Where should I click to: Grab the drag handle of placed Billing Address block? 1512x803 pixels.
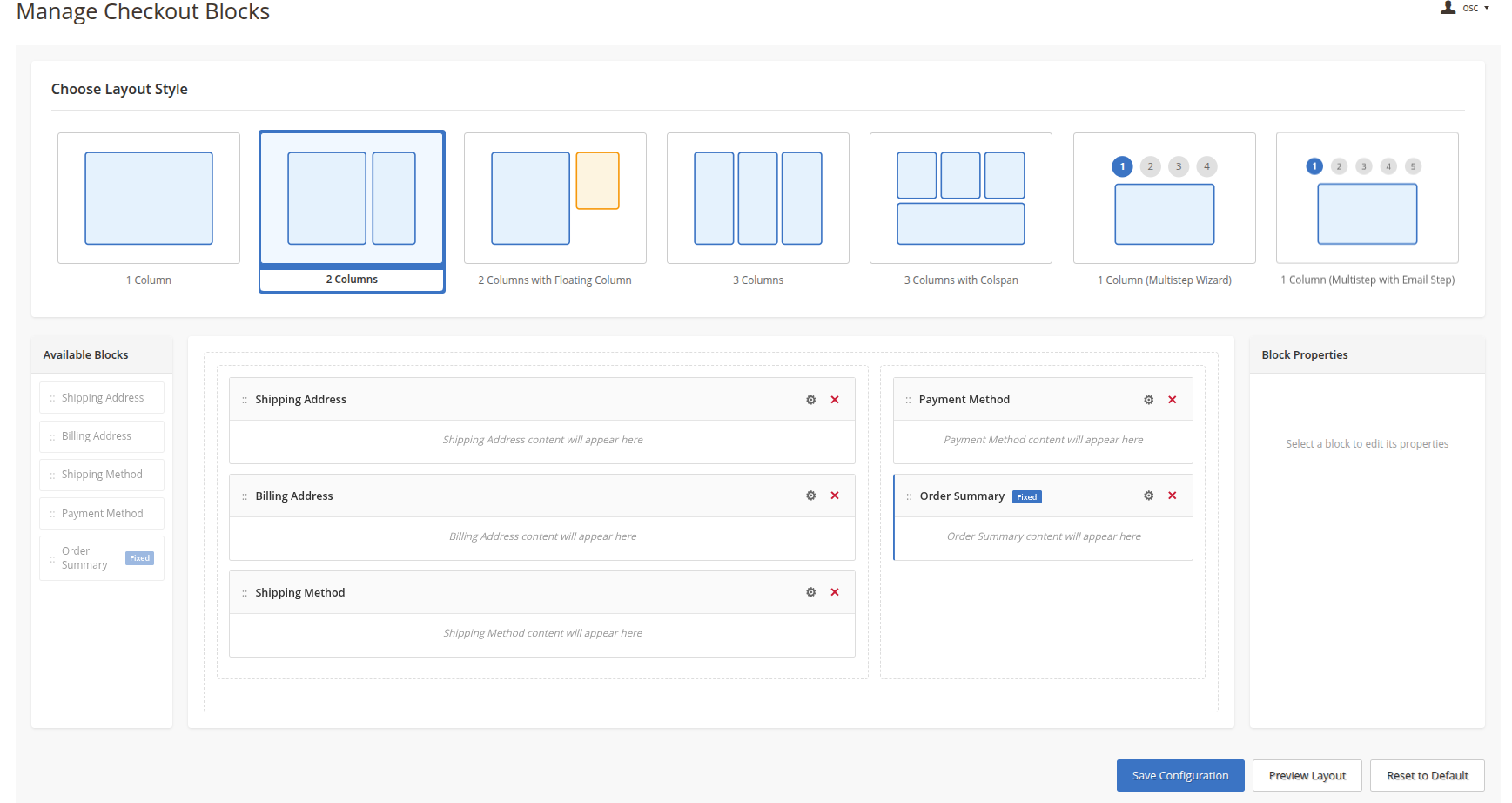click(x=245, y=496)
